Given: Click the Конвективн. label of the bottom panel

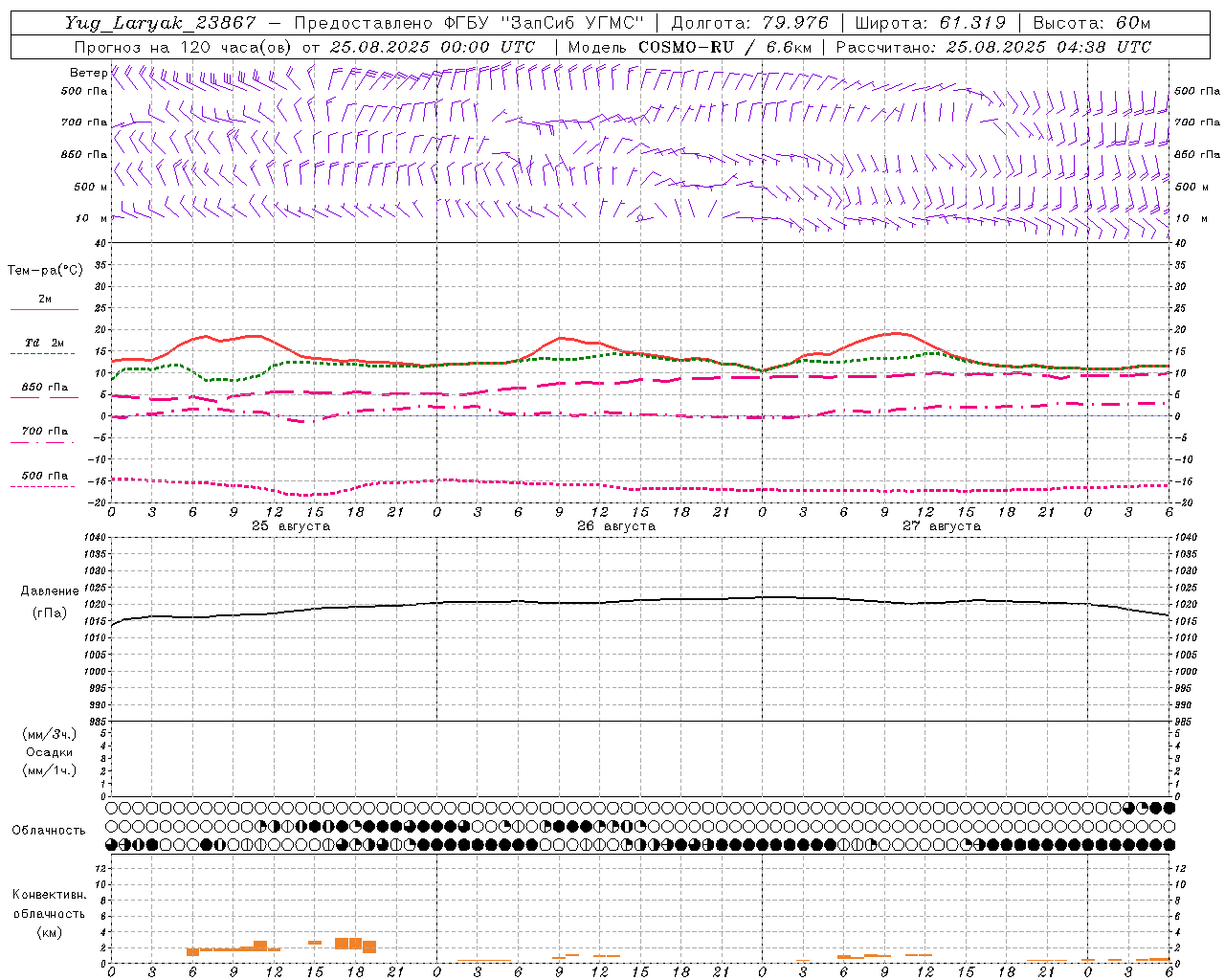Looking at the screenshot, I should click(49, 895).
